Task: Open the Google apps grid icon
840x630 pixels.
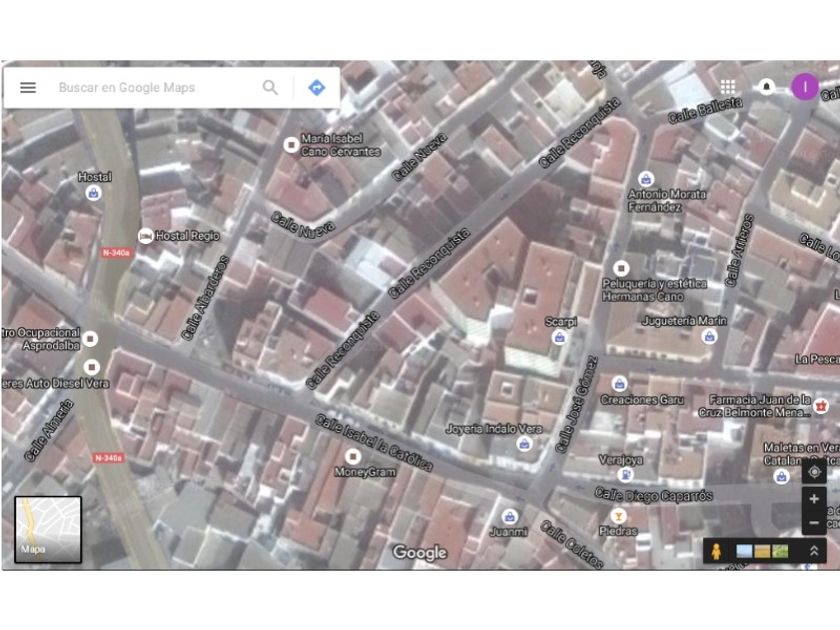Action: pos(728,86)
